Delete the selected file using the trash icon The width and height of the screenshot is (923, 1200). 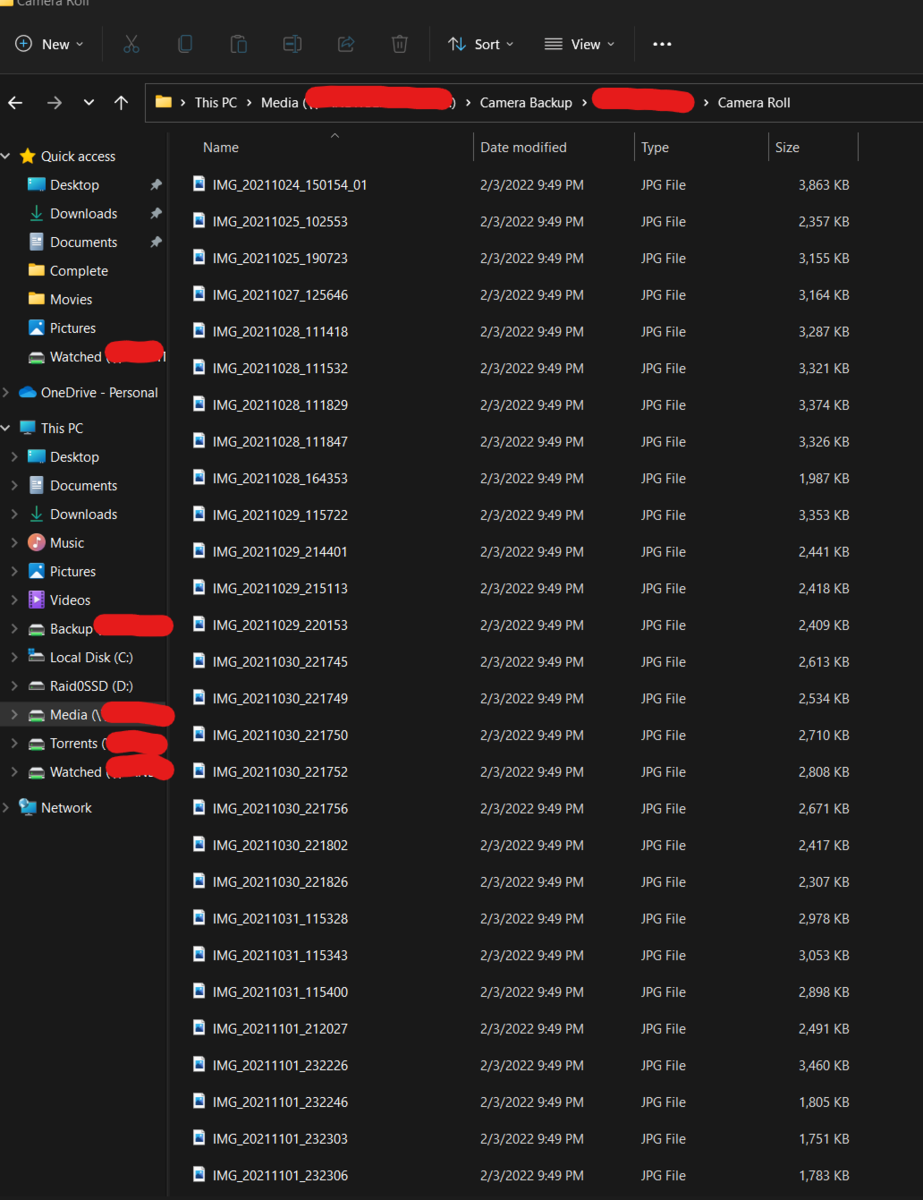click(399, 44)
